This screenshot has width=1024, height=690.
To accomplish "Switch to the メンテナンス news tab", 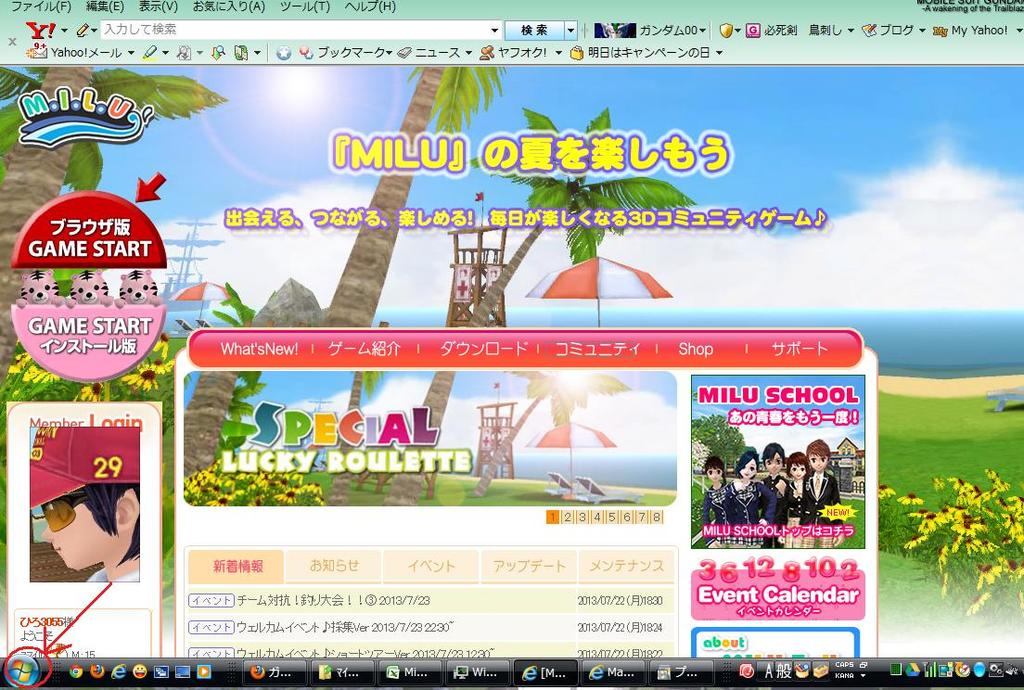I will click(626, 566).
